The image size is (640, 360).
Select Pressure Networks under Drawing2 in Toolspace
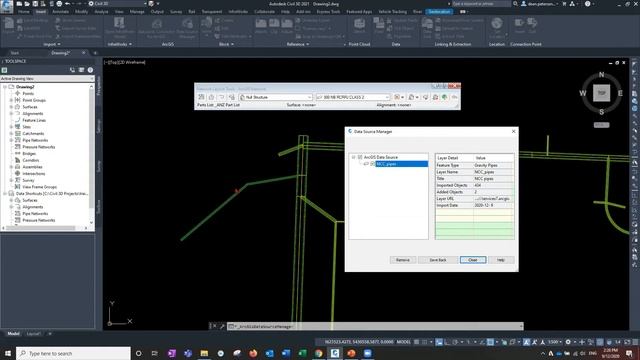(x=39, y=147)
